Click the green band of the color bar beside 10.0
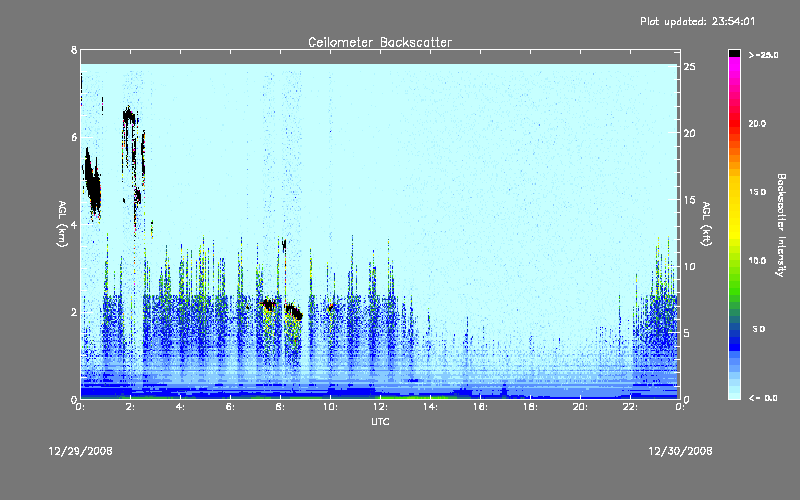Screen dimensions: 800x500 point(734,261)
